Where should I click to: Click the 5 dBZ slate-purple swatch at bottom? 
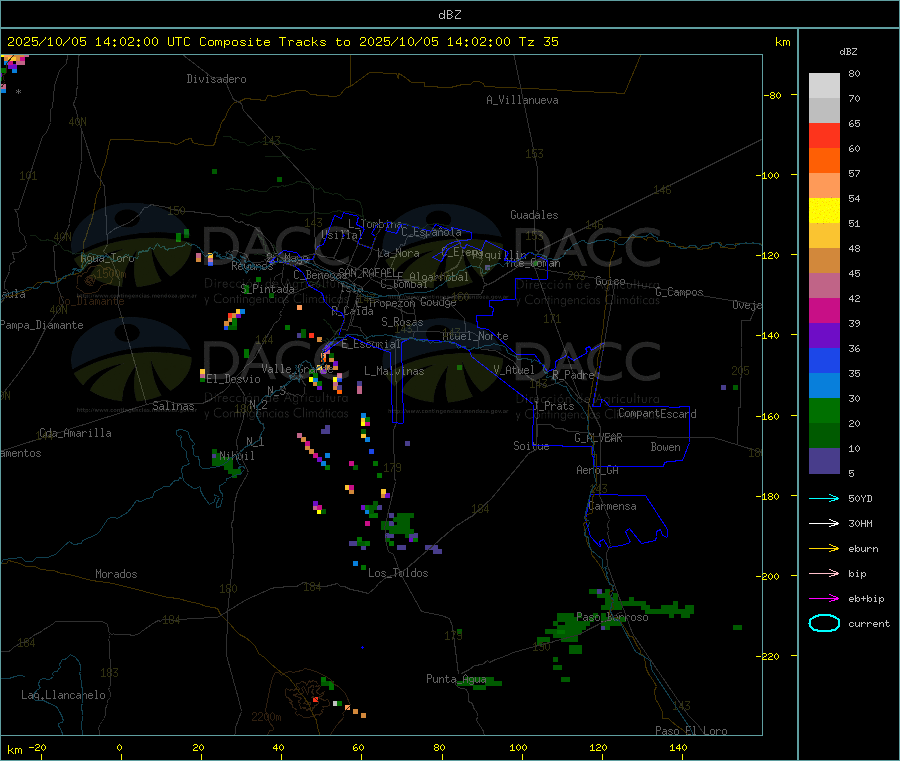tap(824, 461)
